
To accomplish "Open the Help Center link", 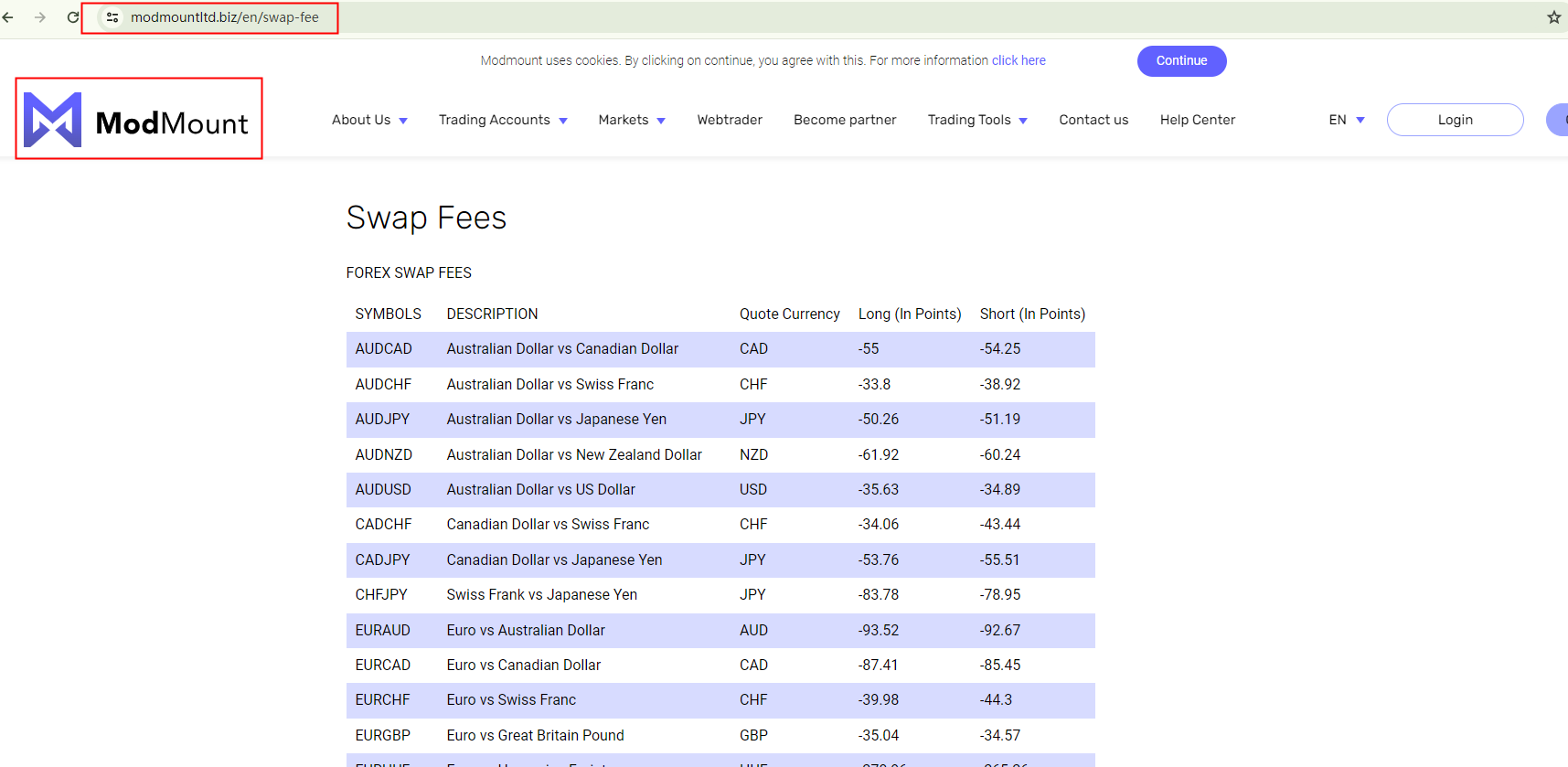I will point(1197,120).
